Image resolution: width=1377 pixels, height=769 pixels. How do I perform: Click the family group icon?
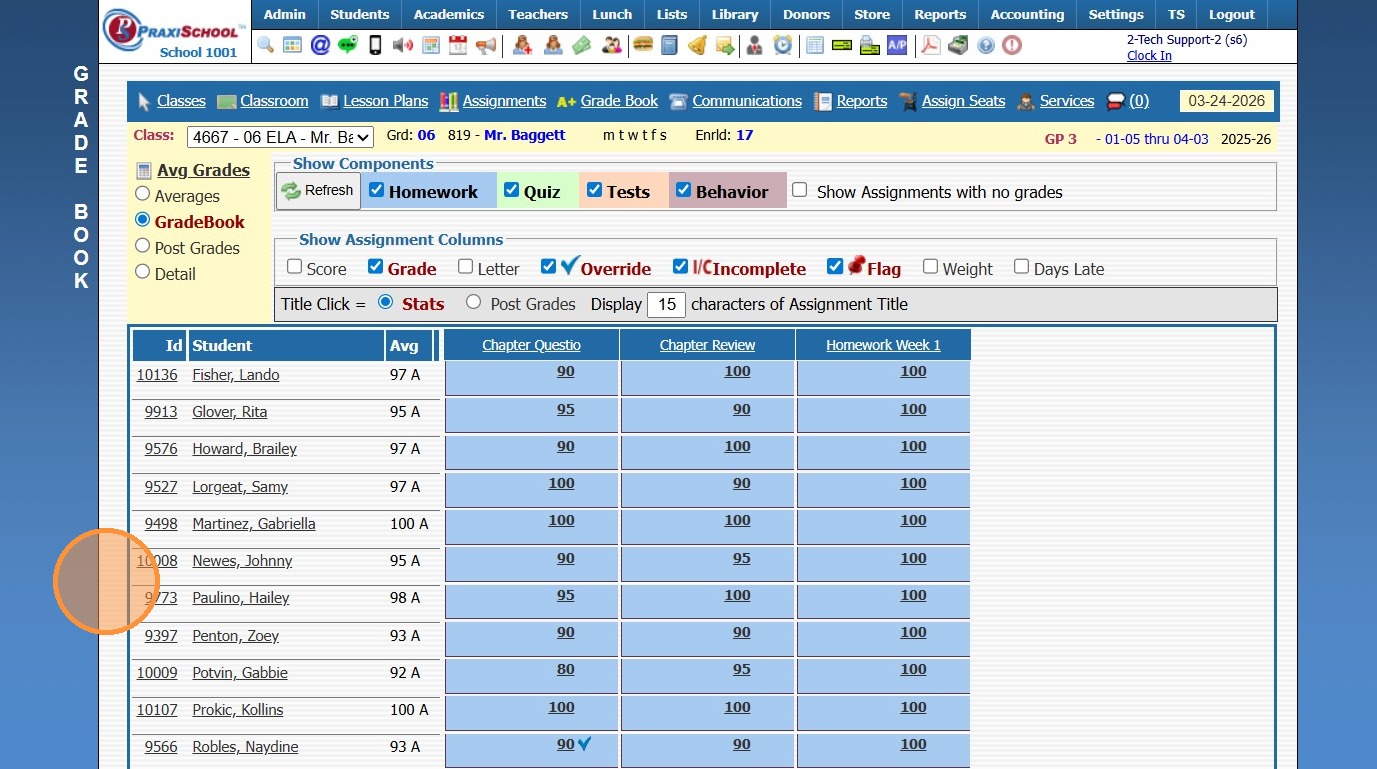(x=611, y=45)
